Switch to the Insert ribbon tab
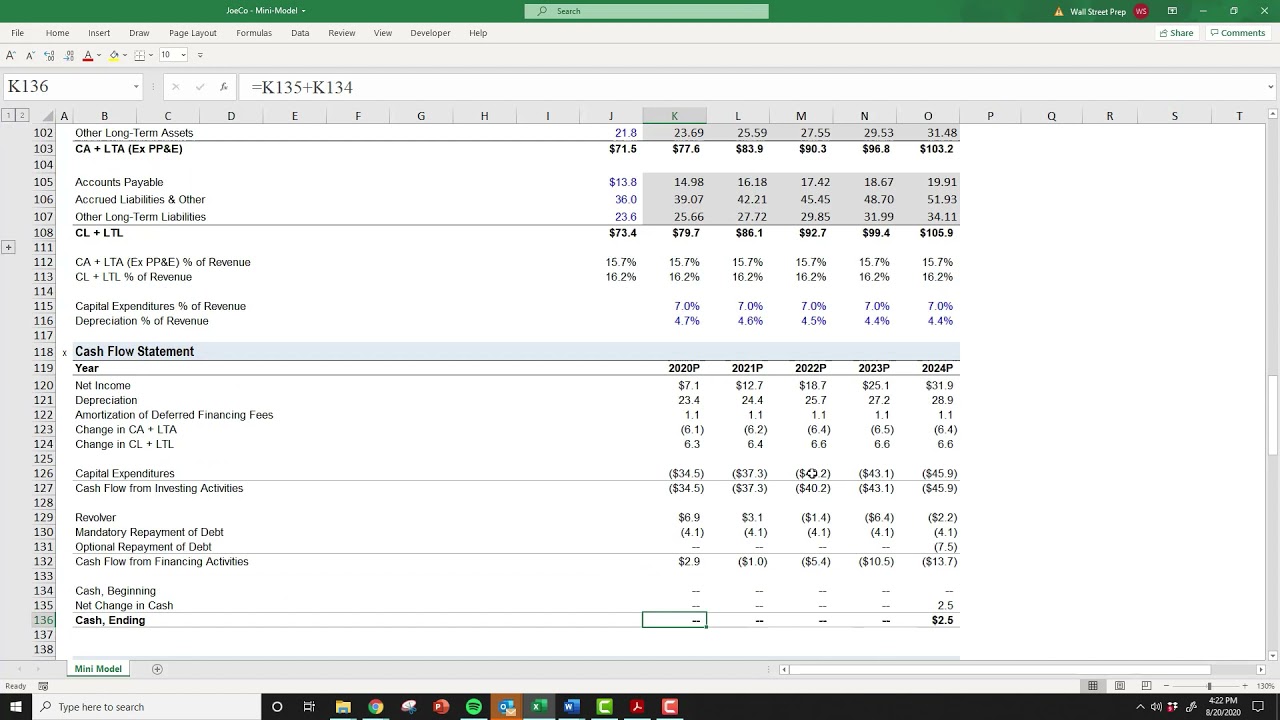 pyautogui.click(x=99, y=33)
